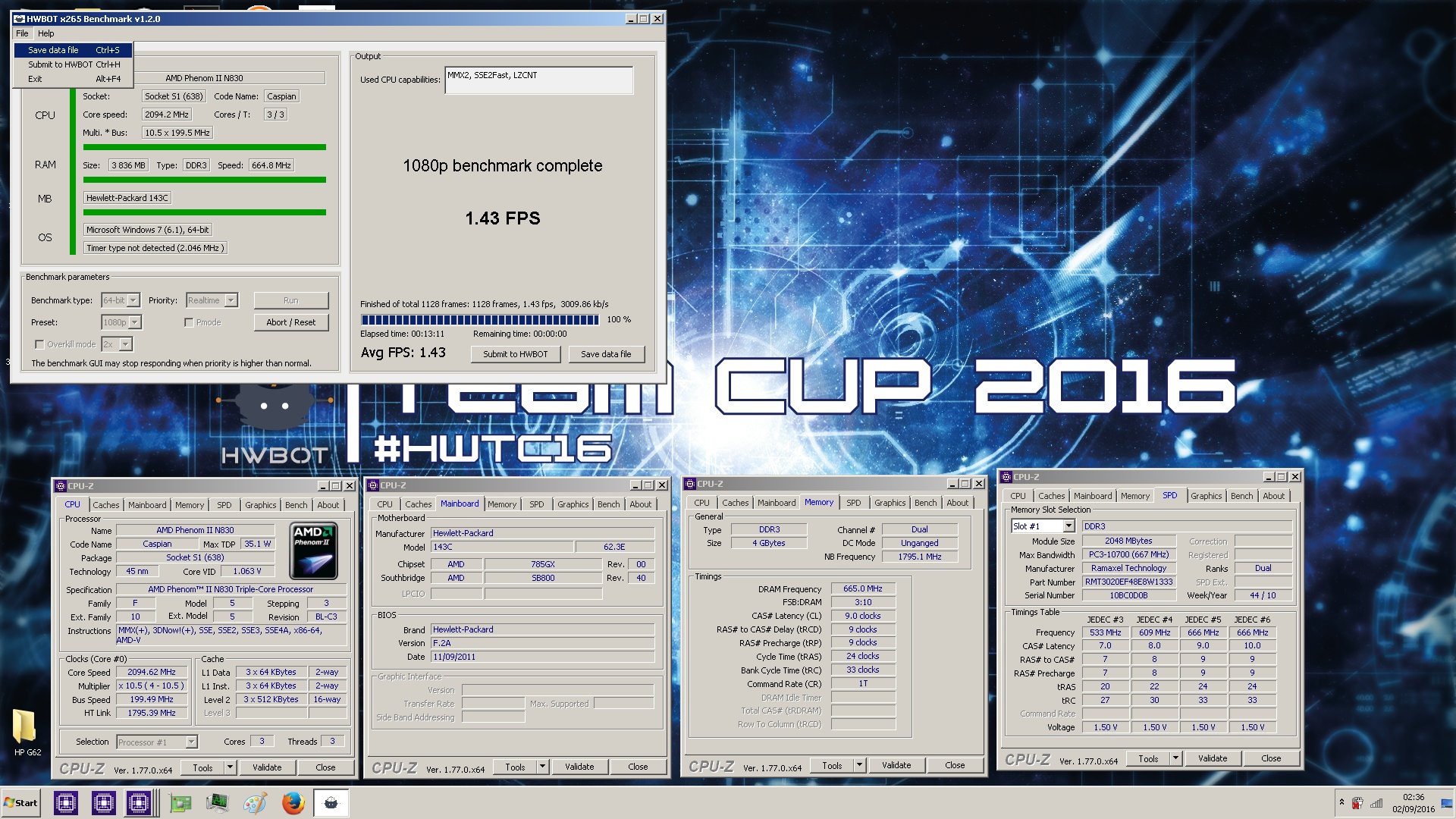This screenshot has height=819, width=1456.
Task: Click Validate in CPU-Z SPD window
Action: point(1212,758)
